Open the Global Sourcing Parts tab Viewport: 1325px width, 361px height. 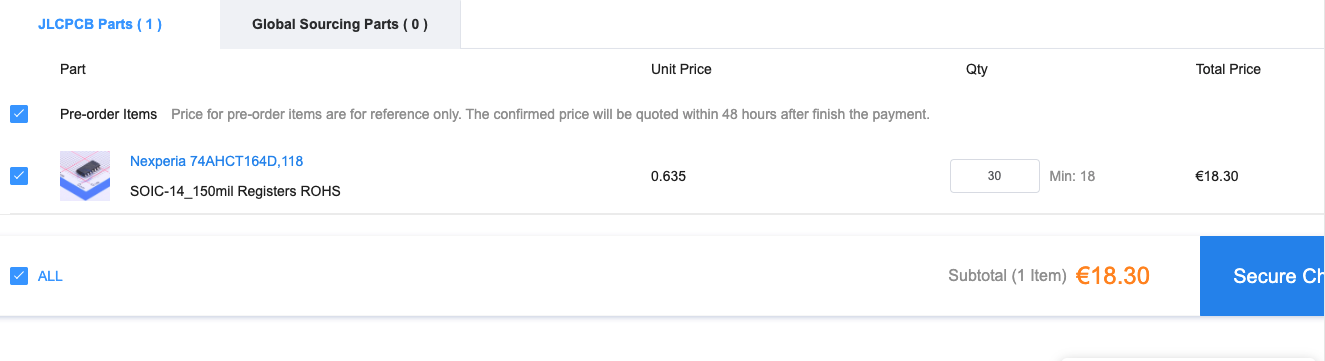tap(340, 24)
